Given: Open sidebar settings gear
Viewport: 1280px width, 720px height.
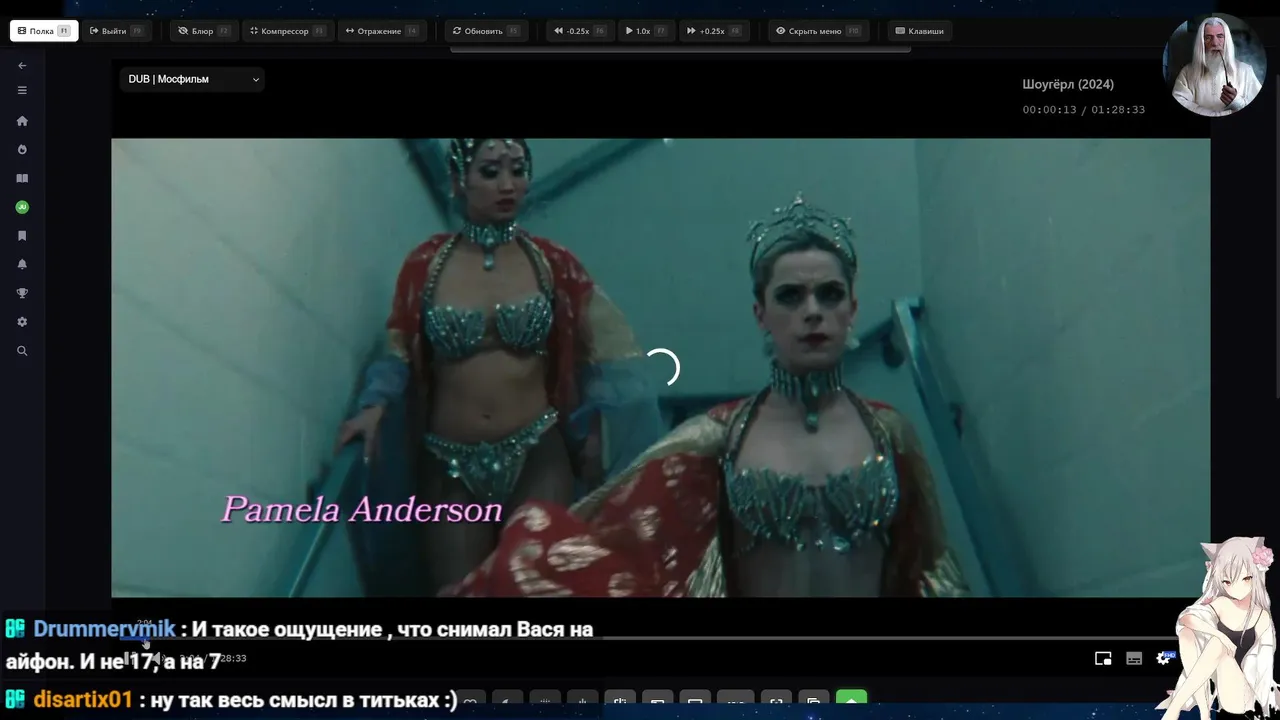Looking at the screenshot, I should pos(22,322).
